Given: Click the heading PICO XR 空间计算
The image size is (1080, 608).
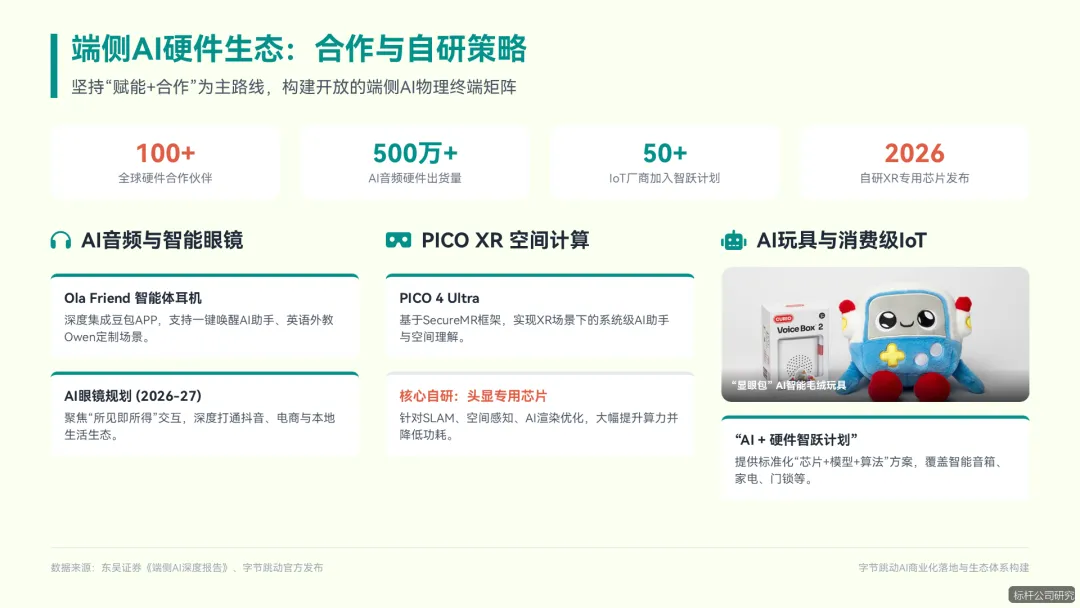Looking at the screenshot, I should 505,240.
